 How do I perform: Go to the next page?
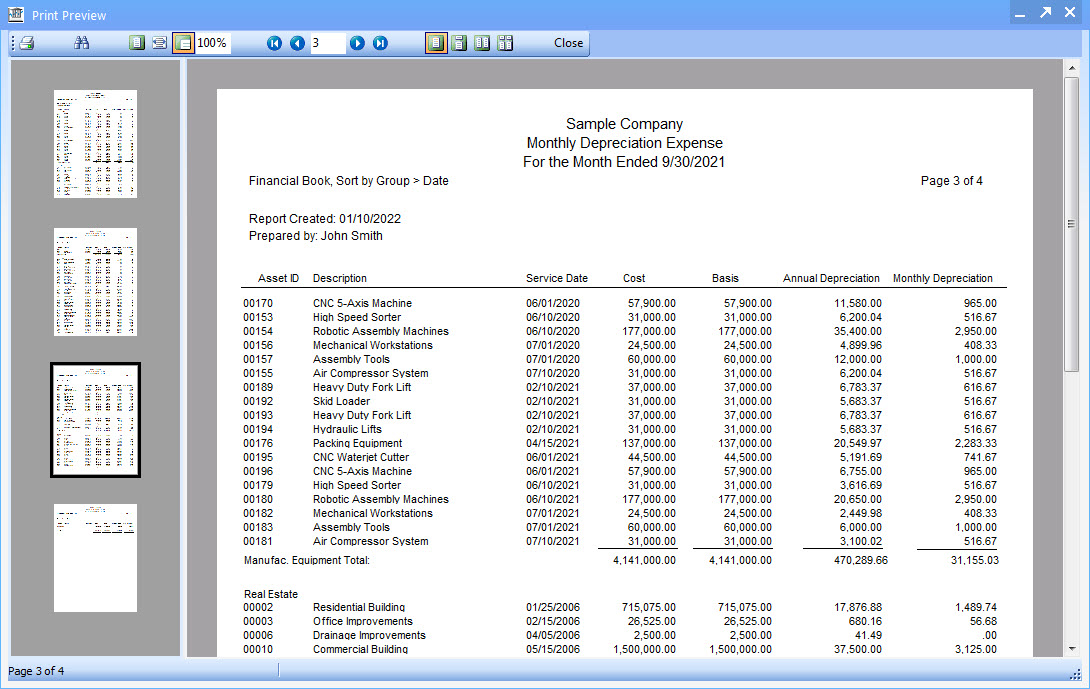(x=357, y=43)
